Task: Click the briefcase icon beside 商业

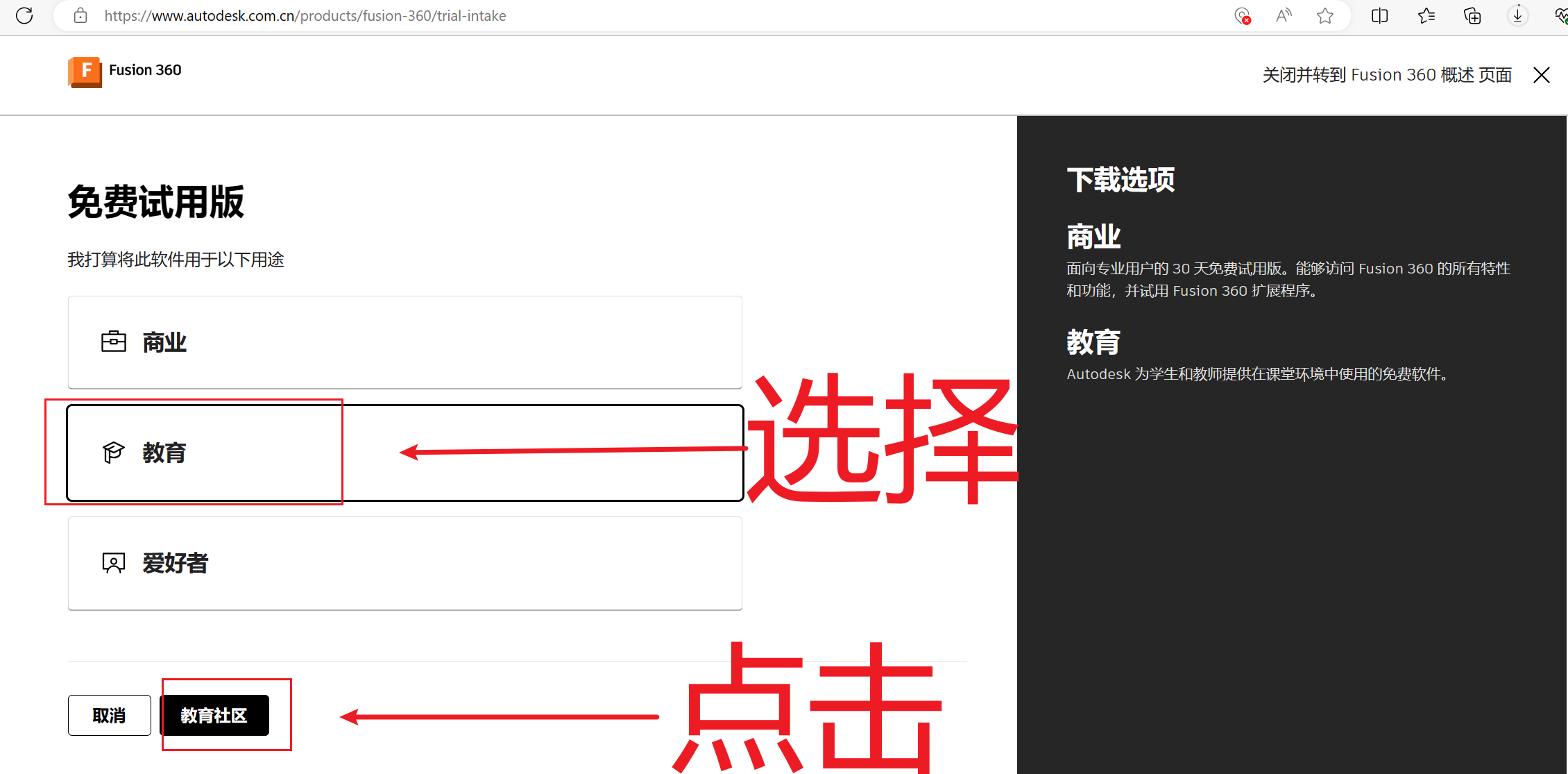Action: pyautogui.click(x=114, y=342)
